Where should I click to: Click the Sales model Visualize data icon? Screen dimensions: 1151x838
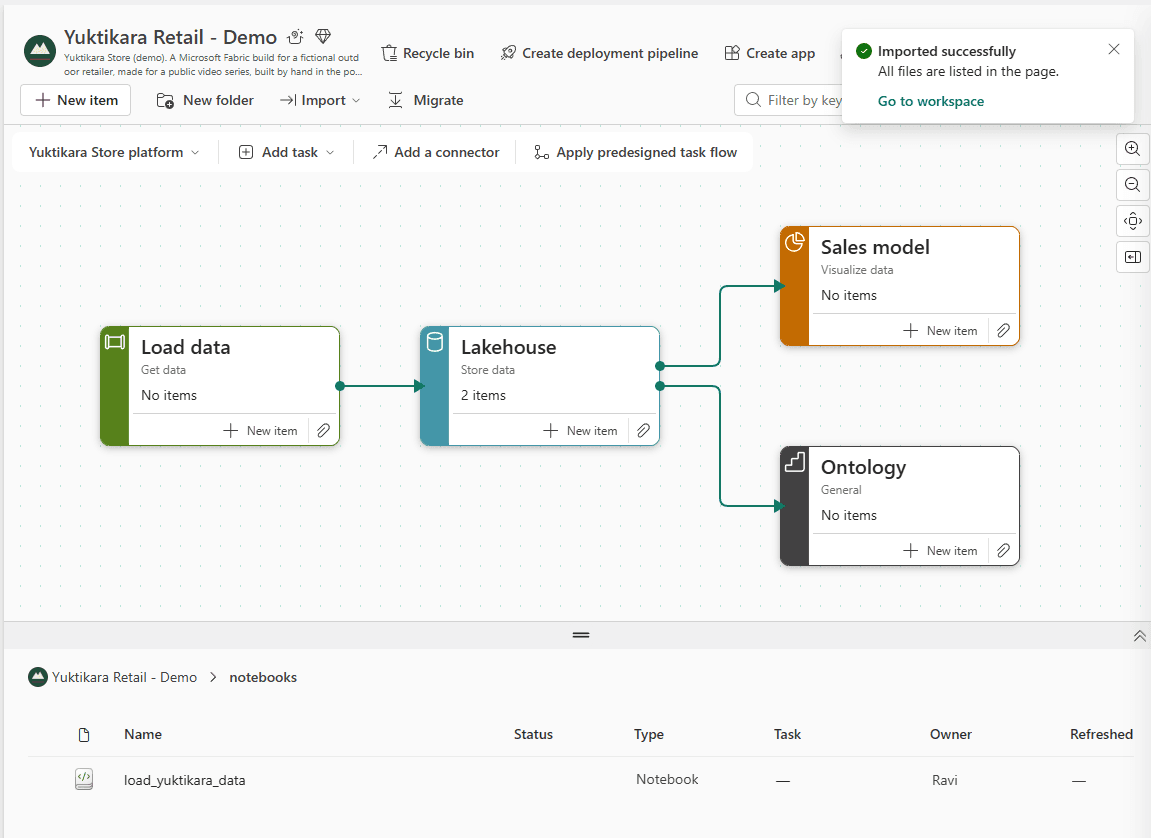pyautogui.click(x=795, y=242)
